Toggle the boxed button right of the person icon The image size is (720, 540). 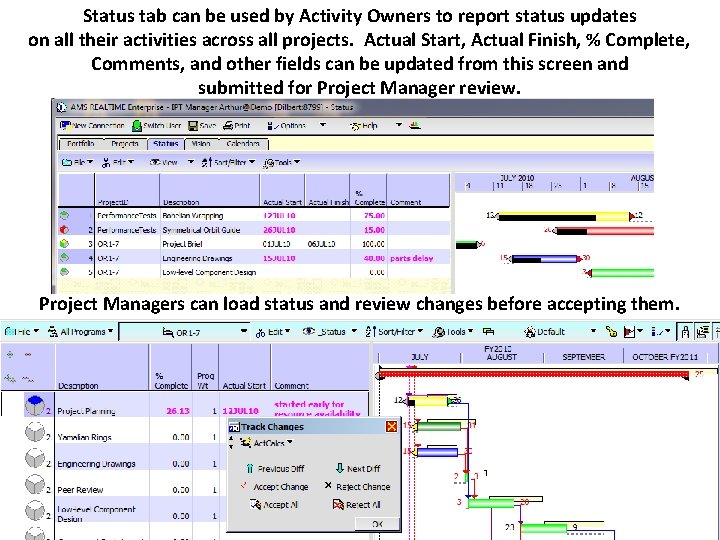pos(702,332)
